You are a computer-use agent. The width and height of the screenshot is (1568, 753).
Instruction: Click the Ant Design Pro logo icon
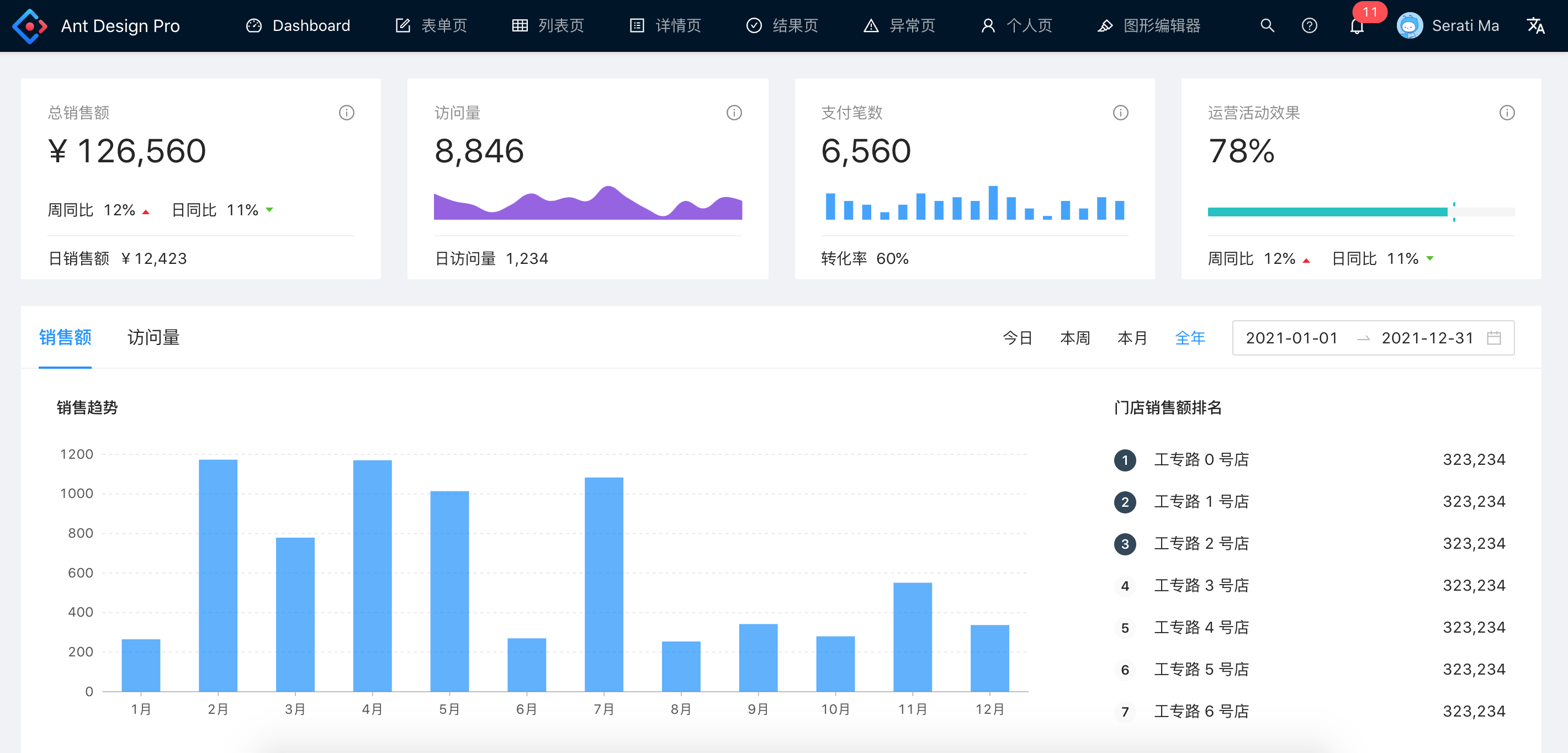pyautogui.click(x=29, y=26)
